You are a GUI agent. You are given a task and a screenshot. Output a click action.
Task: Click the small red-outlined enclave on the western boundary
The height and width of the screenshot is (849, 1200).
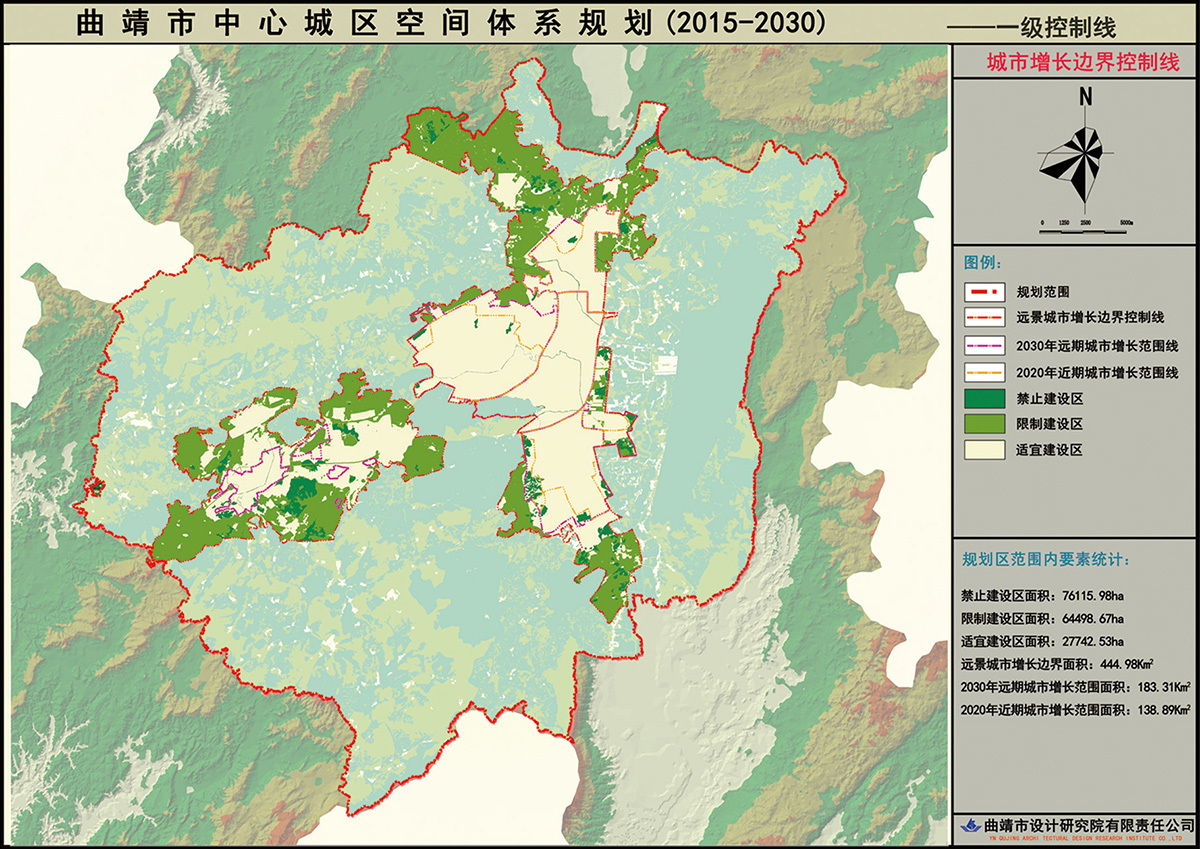coord(95,488)
